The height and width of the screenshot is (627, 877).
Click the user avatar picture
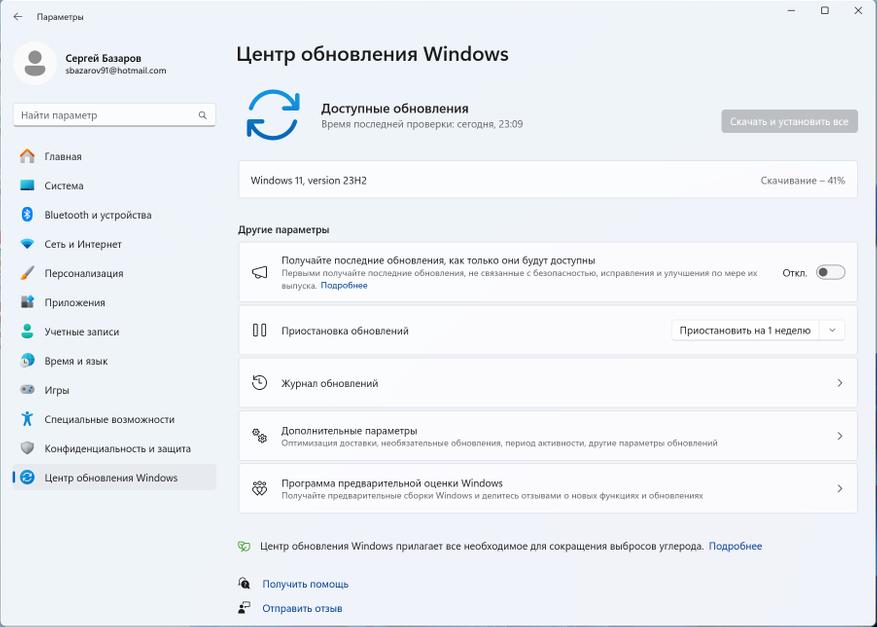[x=35, y=63]
